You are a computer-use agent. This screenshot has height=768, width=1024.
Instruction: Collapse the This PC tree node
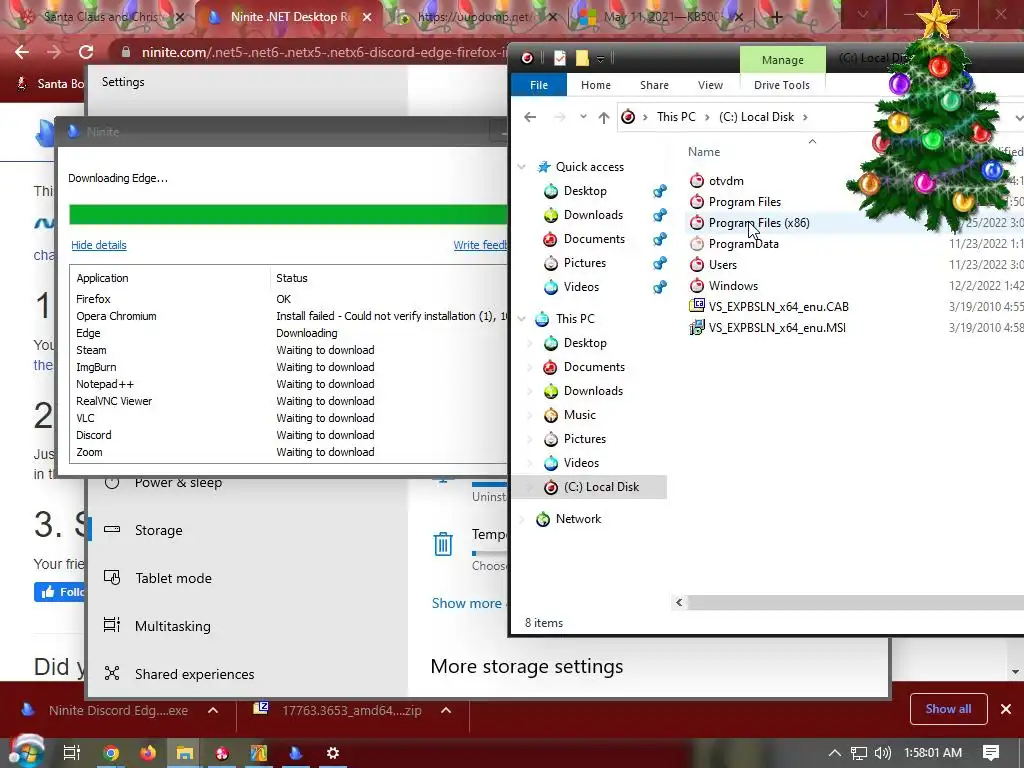point(521,319)
